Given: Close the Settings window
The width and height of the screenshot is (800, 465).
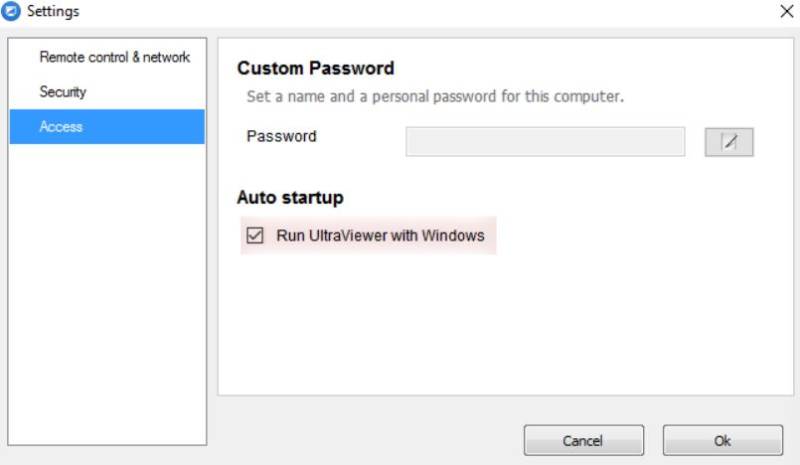Looking at the screenshot, I should click(x=785, y=12).
